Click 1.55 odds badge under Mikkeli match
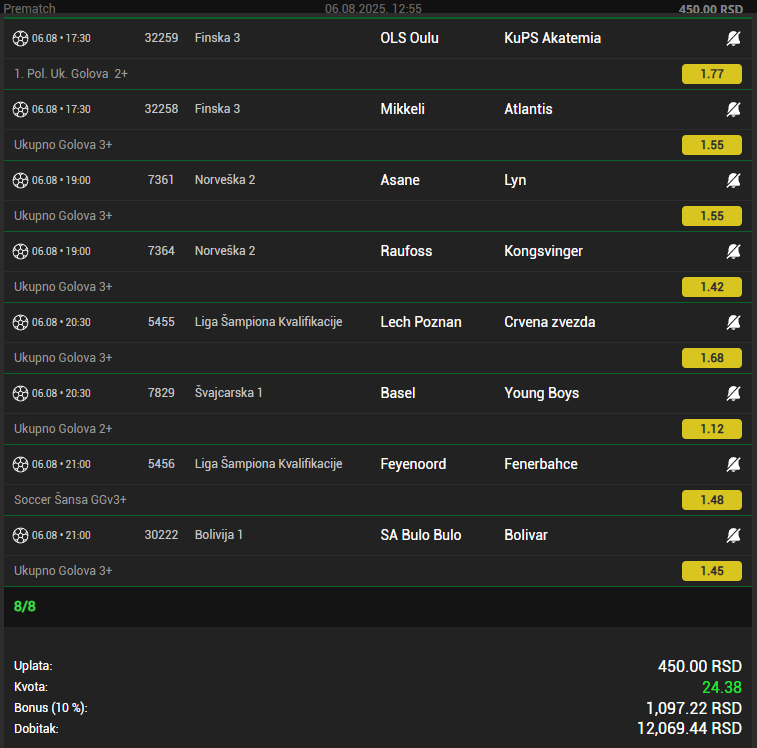Screen dimensions: 757x748 pos(712,145)
